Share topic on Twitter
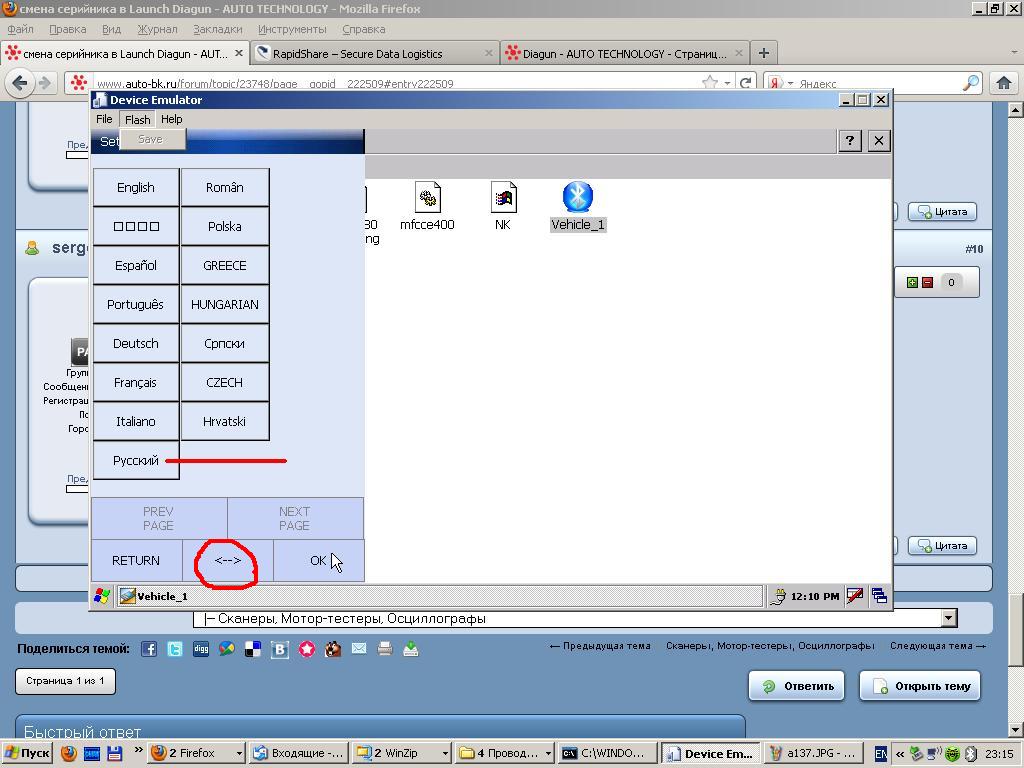The height and width of the screenshot is (768, 1024). (x=175, y=649)
